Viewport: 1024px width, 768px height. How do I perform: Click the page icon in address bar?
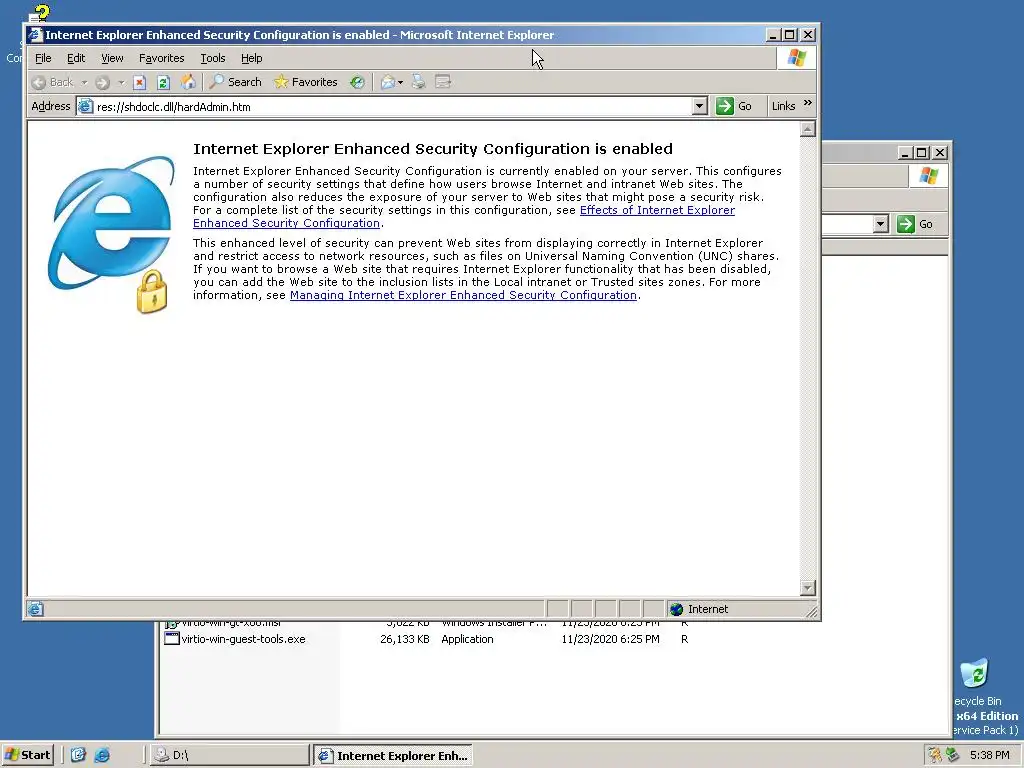click(x=86, y=106)
